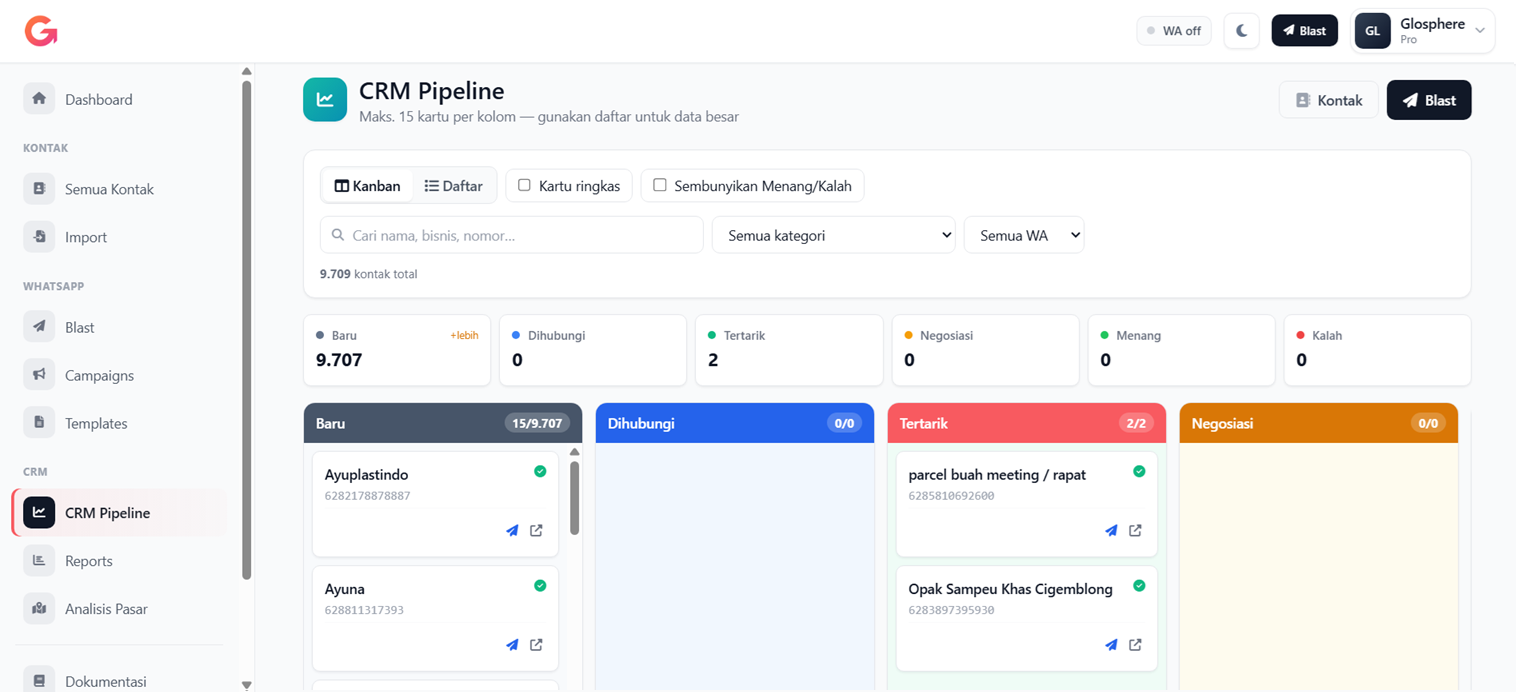Click the sidebar scrollbar down arrow
Viewport: 1516px width, 692px height.
[246, 685]
